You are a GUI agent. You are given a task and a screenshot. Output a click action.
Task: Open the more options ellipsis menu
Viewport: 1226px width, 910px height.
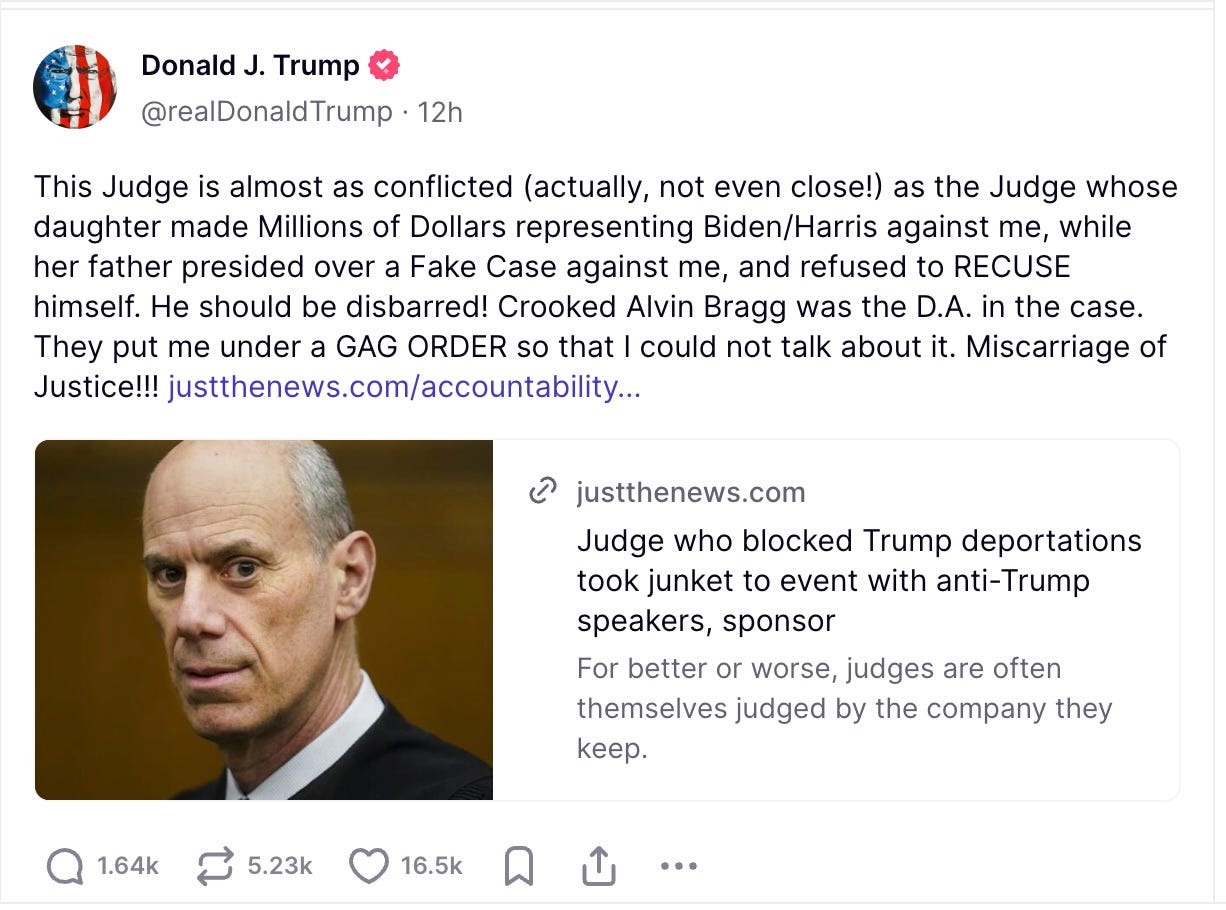click(x=678, y=866)
